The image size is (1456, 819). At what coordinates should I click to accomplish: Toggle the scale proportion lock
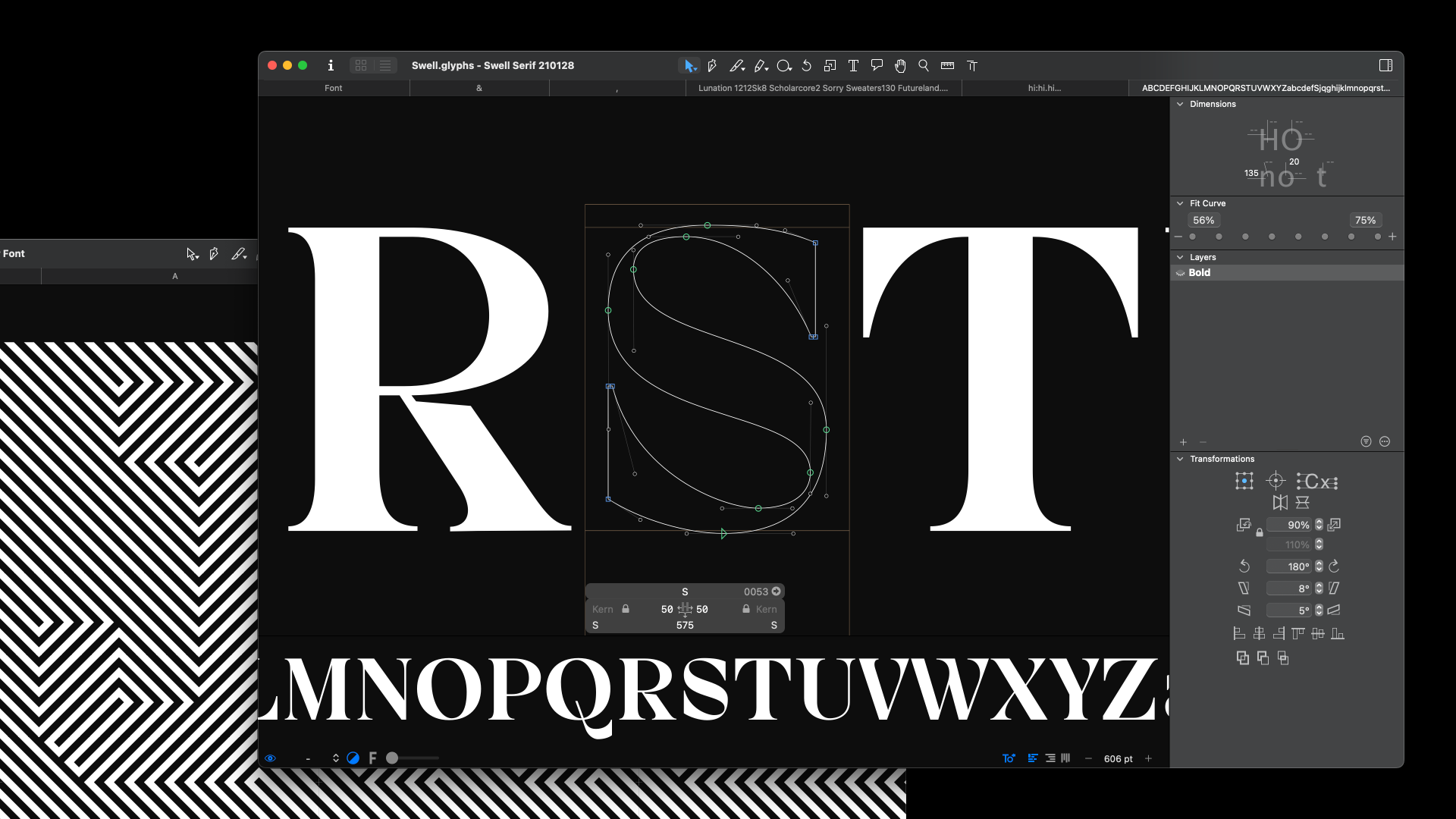(x=1260, y=533)
